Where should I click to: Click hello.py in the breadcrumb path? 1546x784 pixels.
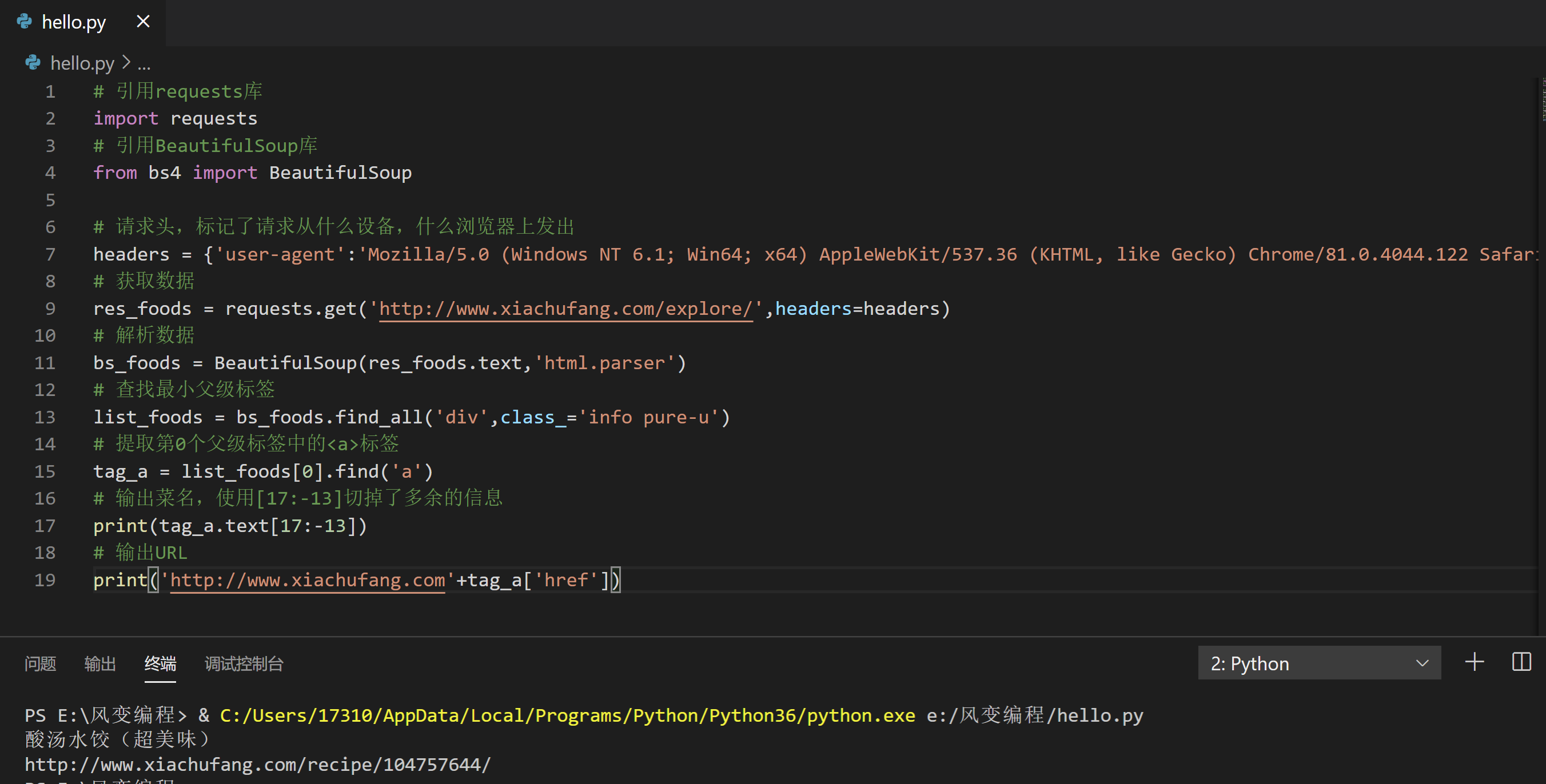(x=82, y=63)
